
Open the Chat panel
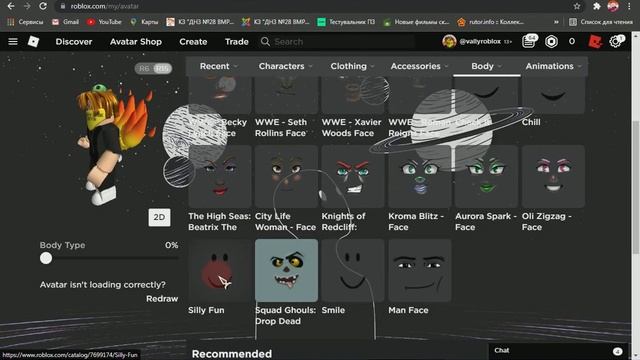(x=558, y=351)
